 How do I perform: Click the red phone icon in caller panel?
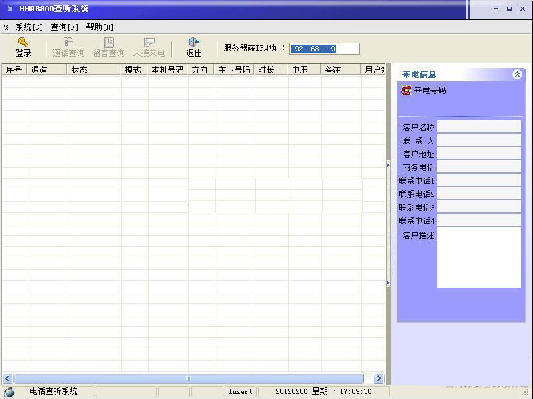tap(406, 90)
